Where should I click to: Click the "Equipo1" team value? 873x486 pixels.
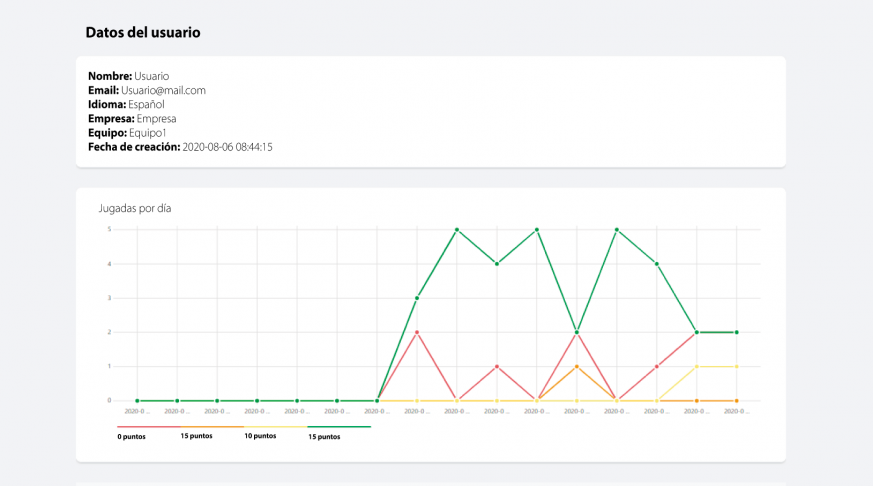[148, 133]
